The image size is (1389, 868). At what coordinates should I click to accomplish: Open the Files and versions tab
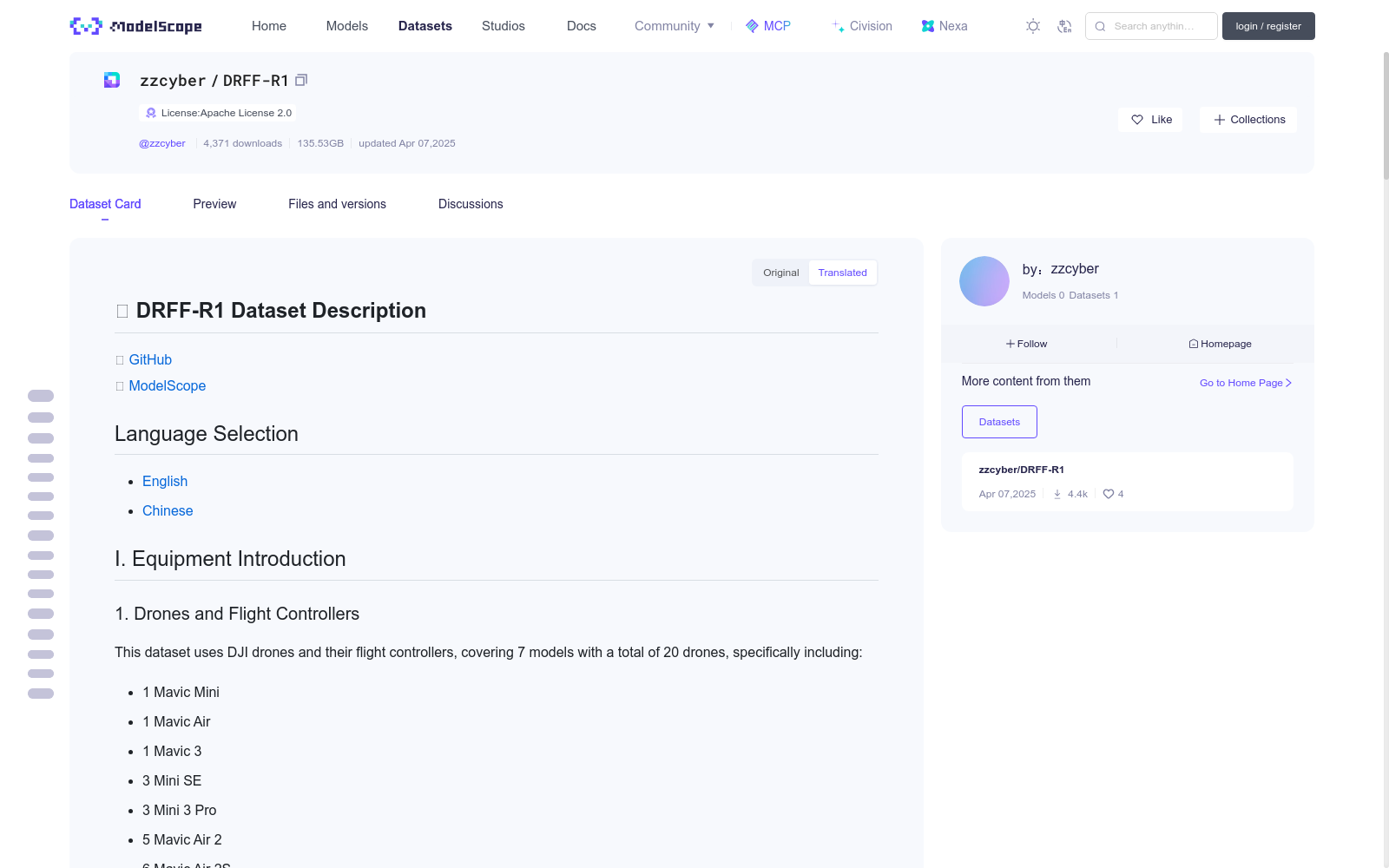337,204
